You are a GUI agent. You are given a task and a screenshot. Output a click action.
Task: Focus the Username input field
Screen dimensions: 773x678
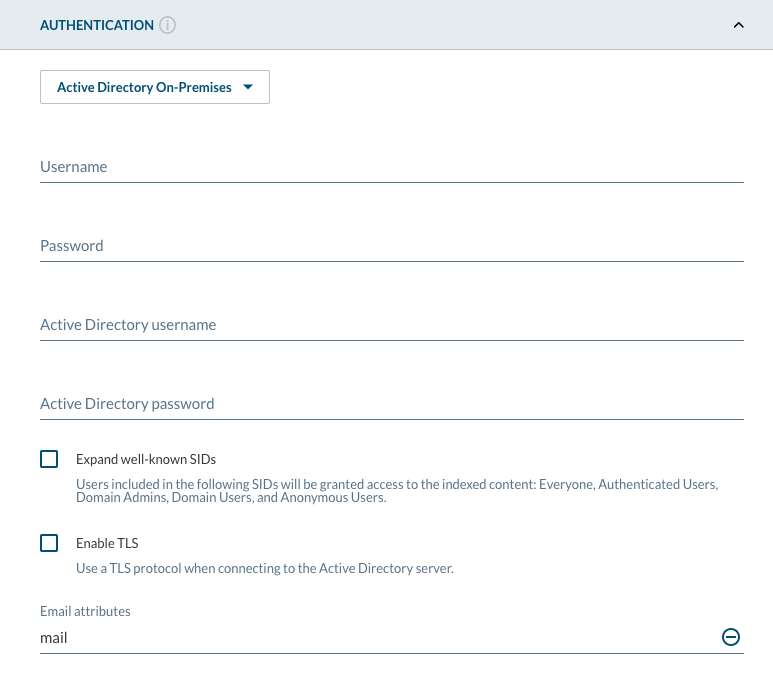(391, 167)
